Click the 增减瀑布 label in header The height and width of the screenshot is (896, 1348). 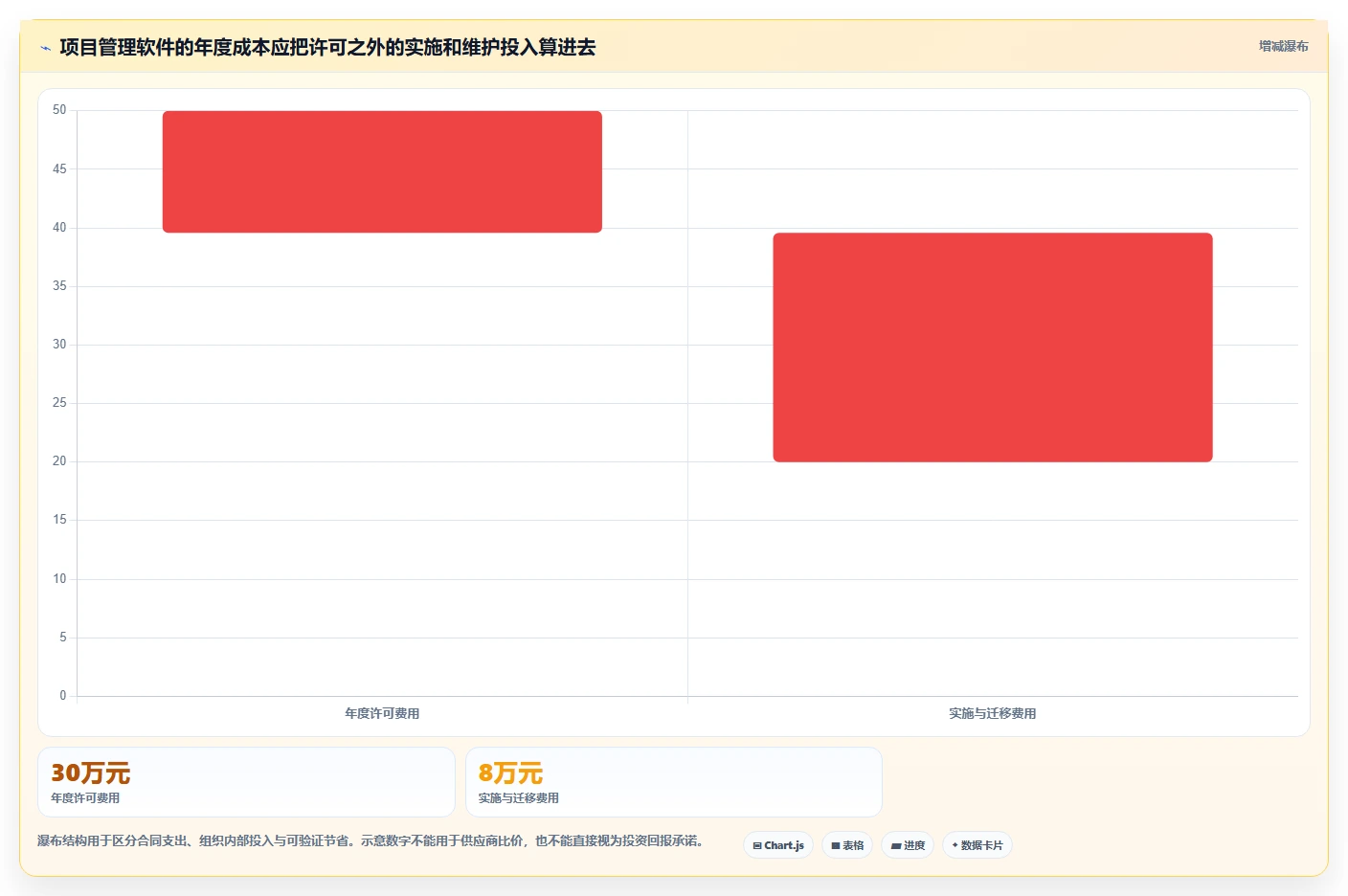1283,46
